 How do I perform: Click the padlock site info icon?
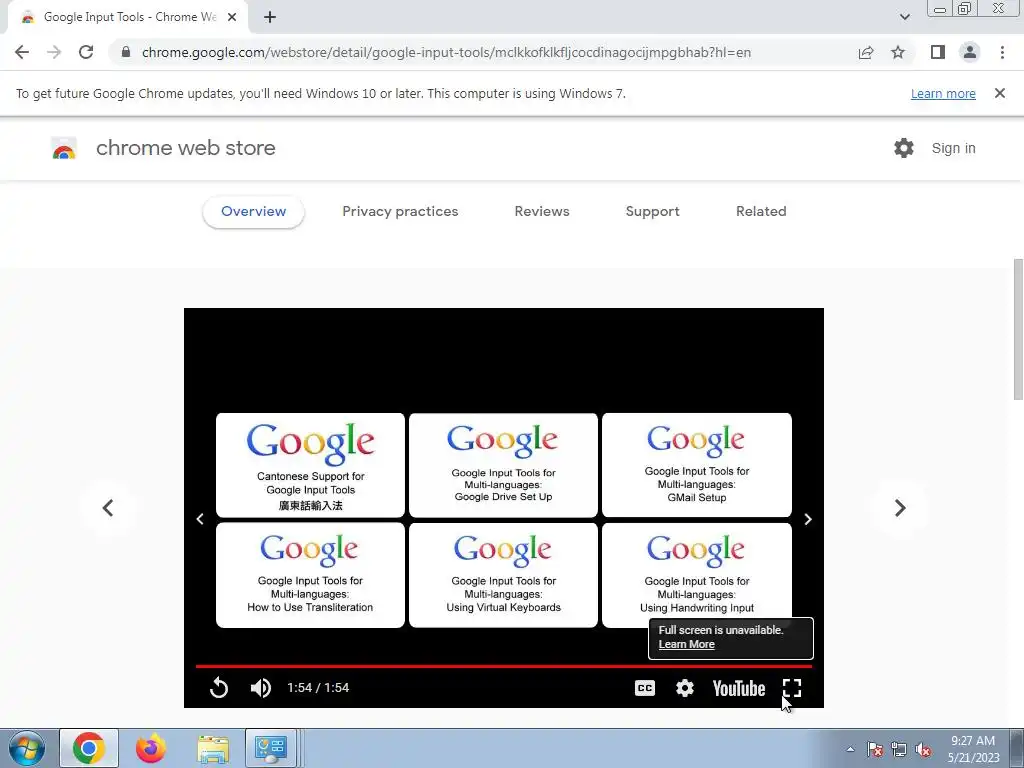[x=126, y=52]
